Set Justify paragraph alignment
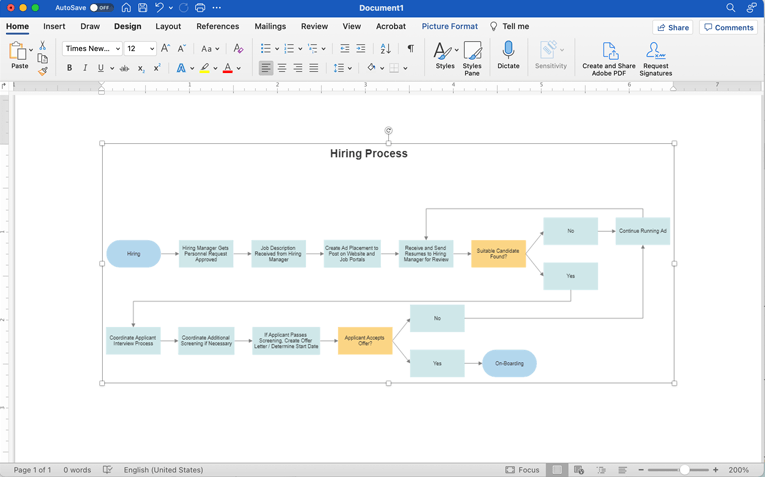The width and height of the screenshot is (765, 477). [x=314, y=68]
